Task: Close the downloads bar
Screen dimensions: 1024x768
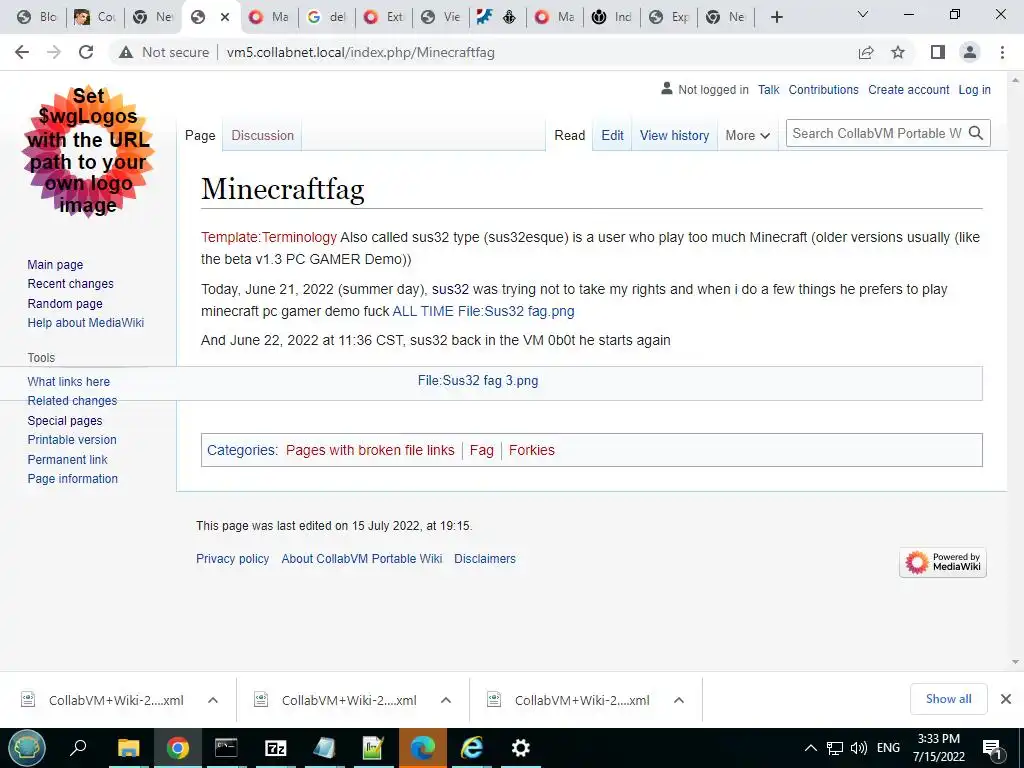Action: (1006, 699)
